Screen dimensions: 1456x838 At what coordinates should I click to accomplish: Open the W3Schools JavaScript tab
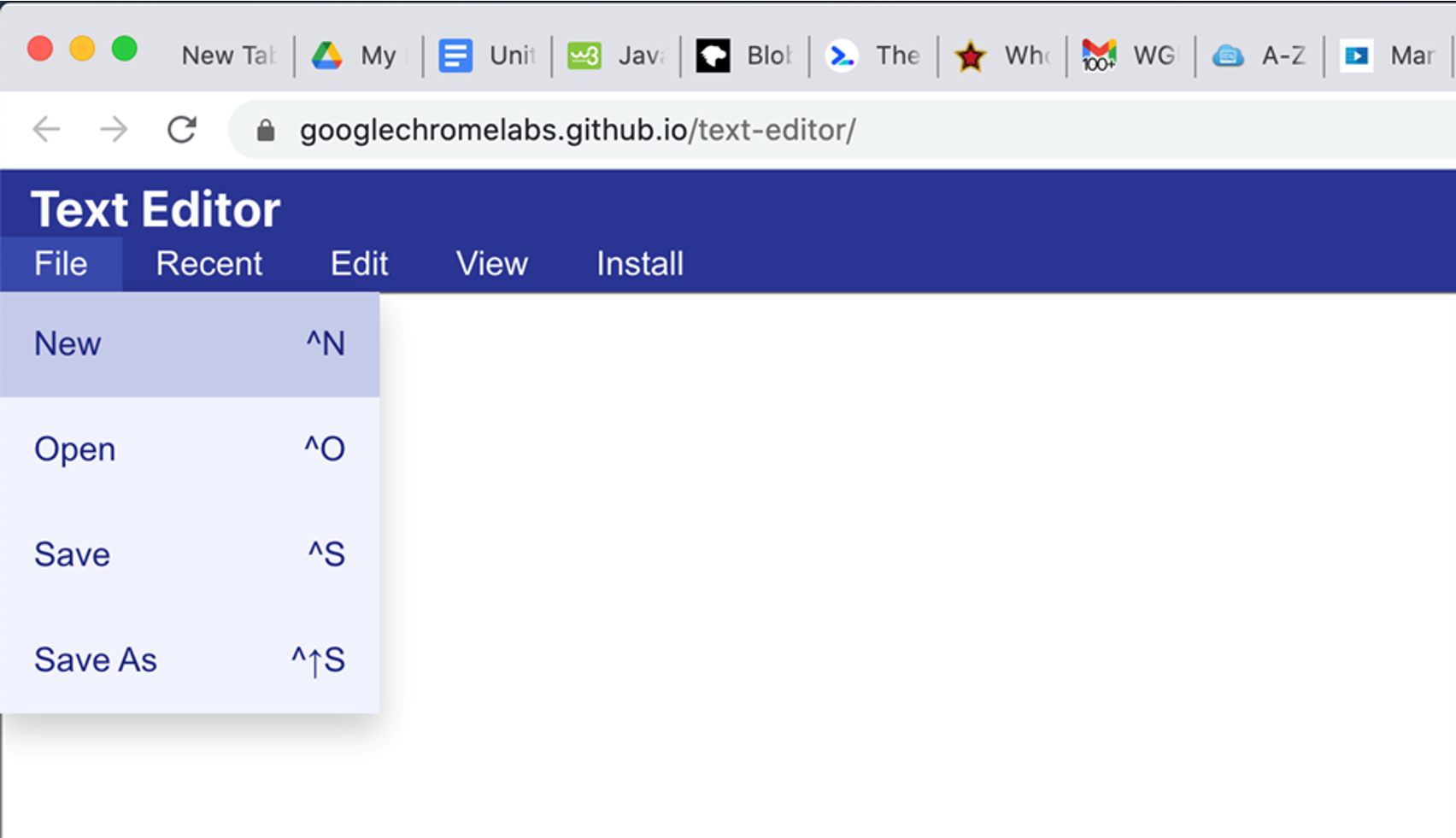tap(615, 56)
